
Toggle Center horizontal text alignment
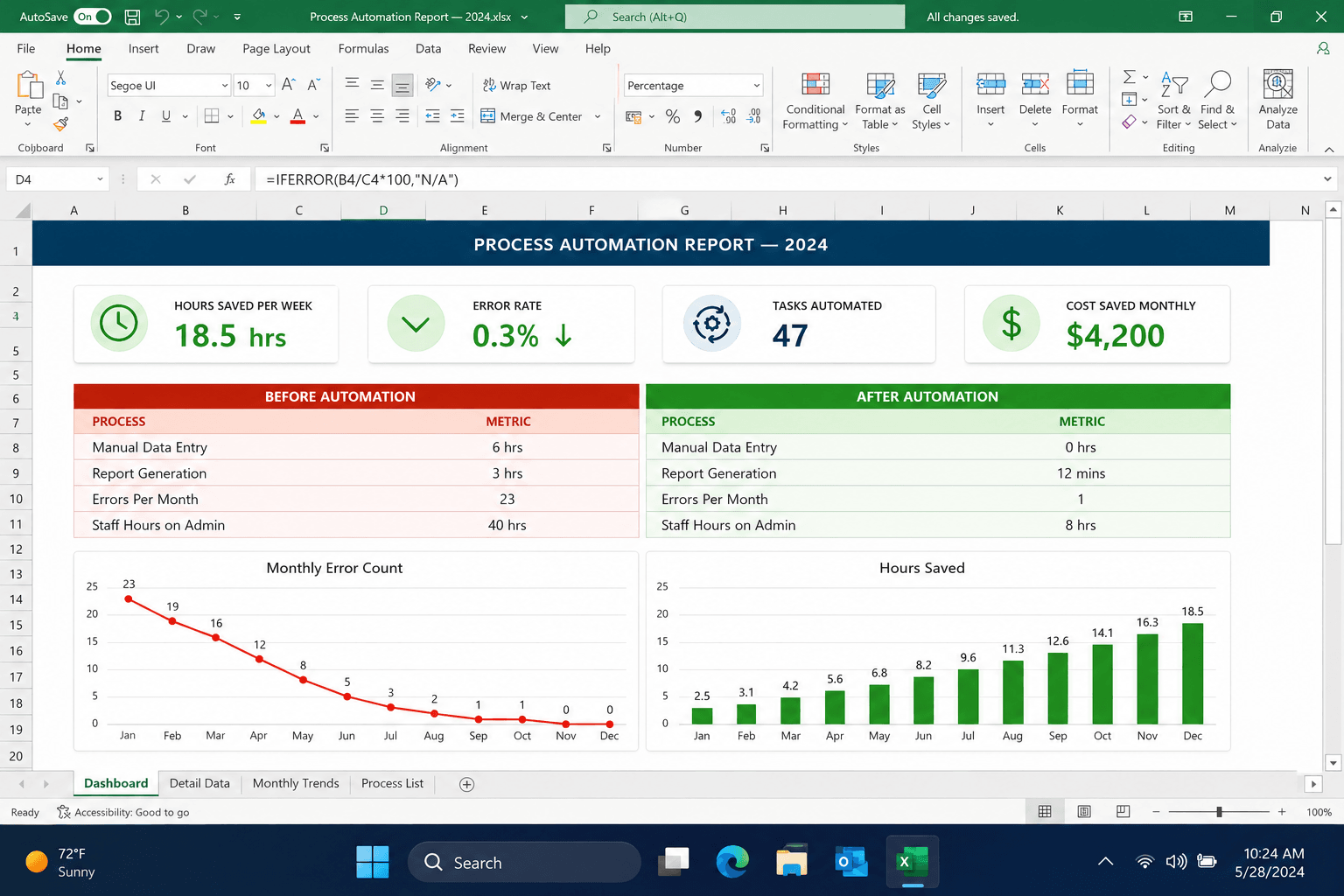coord(377,116)
